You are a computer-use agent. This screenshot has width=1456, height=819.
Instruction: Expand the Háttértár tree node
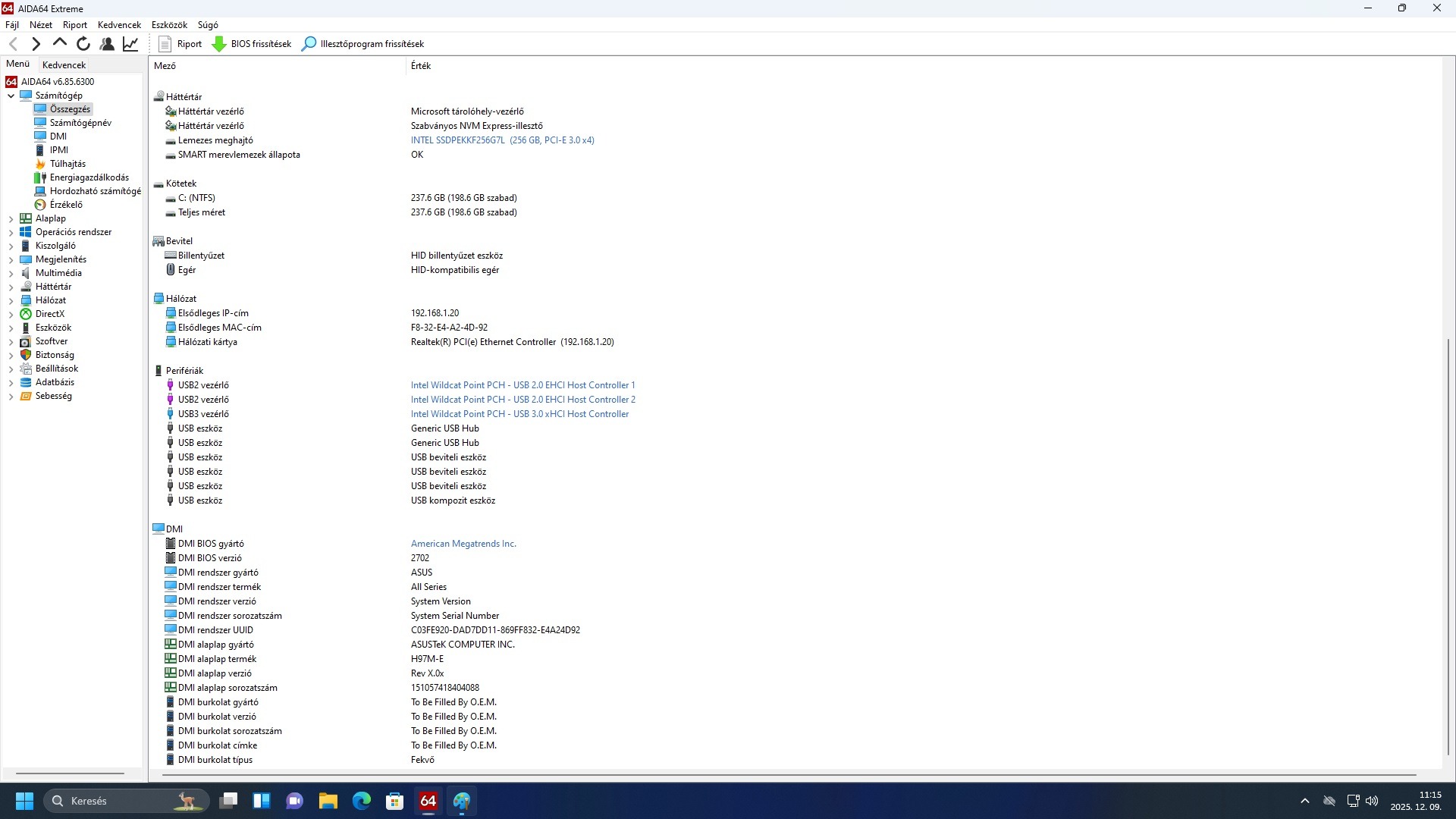pos(11,287)
